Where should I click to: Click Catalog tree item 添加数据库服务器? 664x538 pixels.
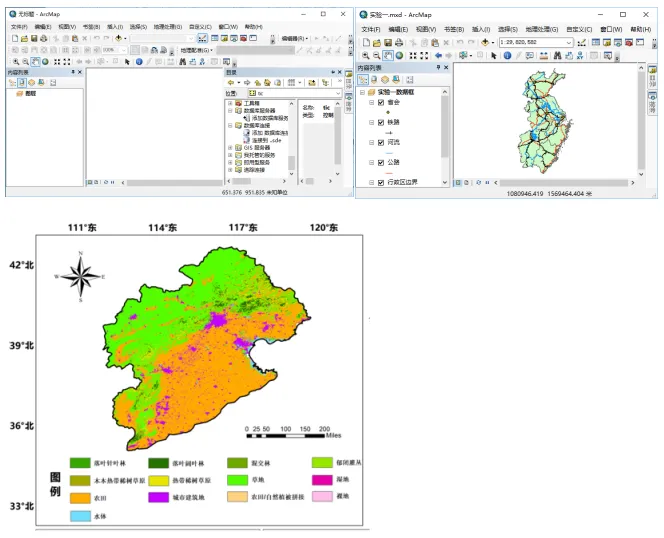pos(266,118)
